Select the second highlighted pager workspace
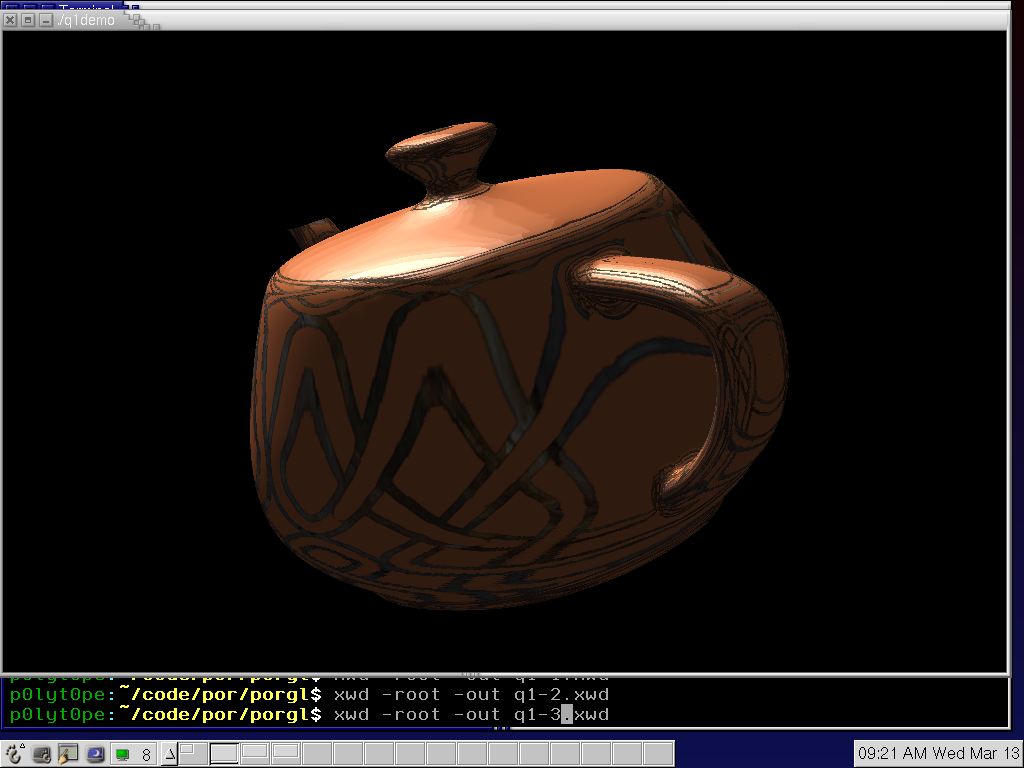Viewport: 1024px width, 768px height. coord(225,752)
